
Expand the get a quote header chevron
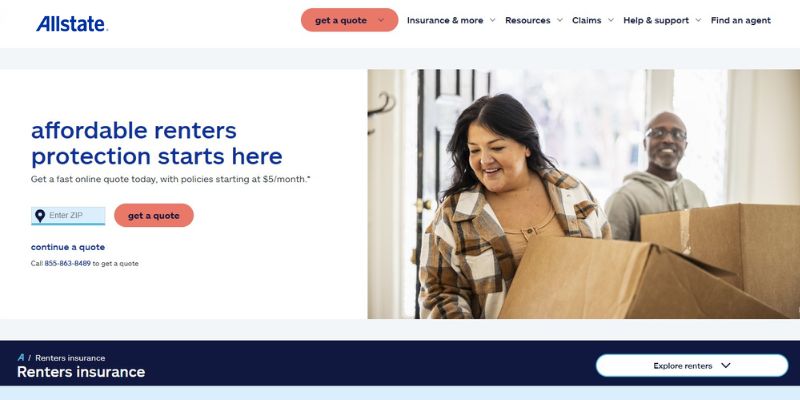tap(381, 20)
